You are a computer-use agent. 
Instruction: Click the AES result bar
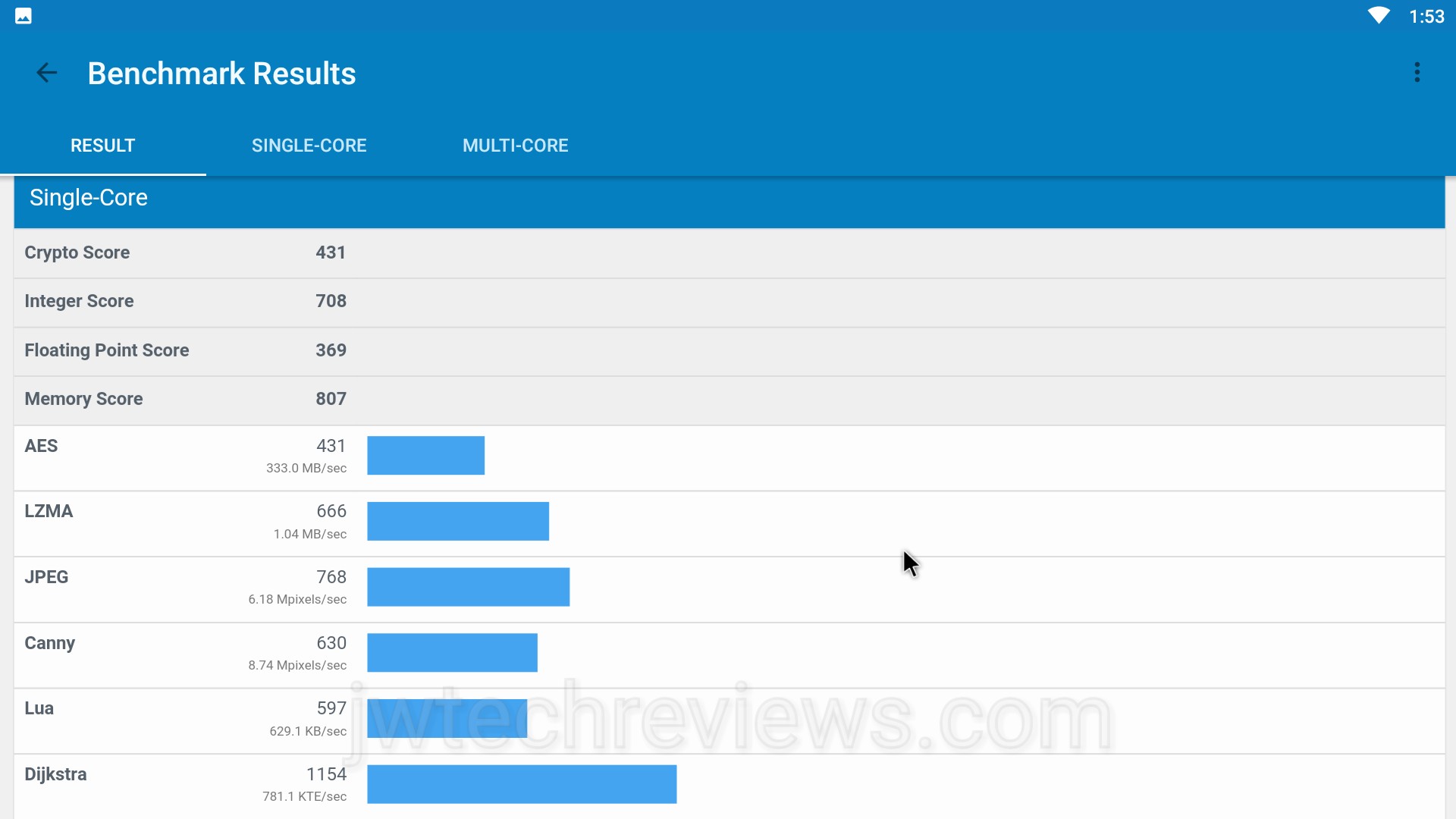(x=425, y=456)
